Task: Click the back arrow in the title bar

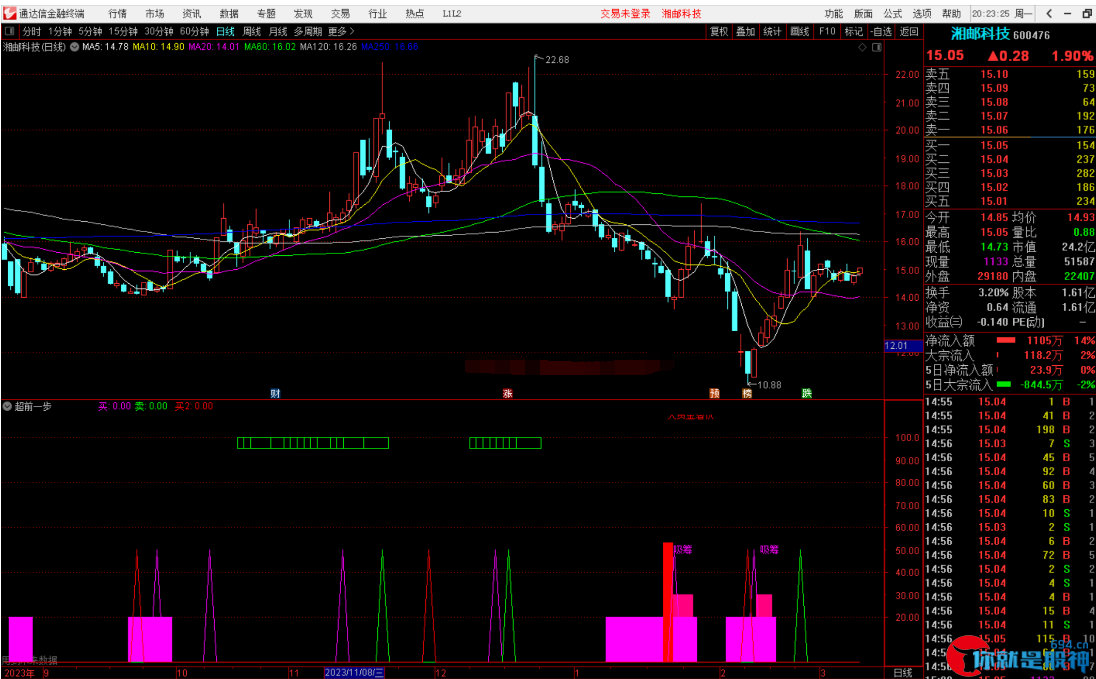Action: (x=1049, y=13)
